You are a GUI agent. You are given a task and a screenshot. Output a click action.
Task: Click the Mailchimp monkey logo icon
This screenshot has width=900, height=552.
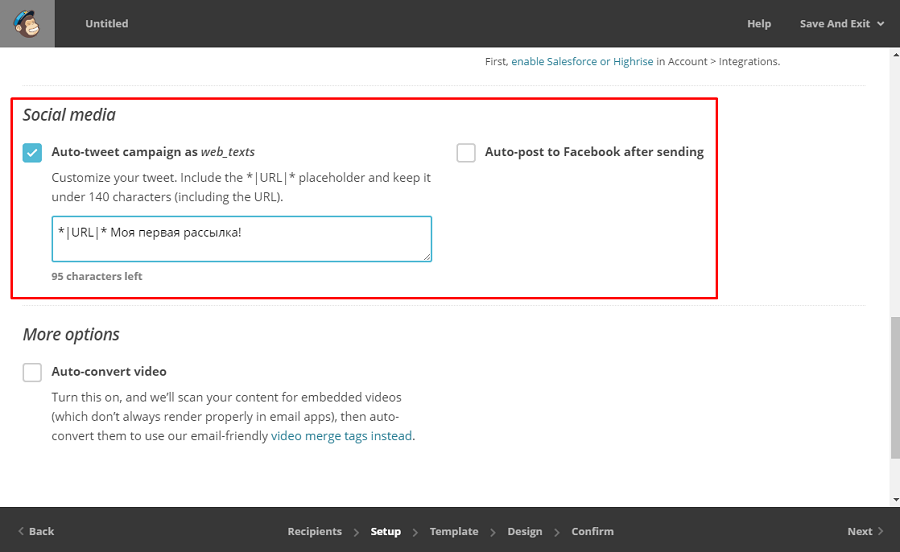tap(27, 24)
